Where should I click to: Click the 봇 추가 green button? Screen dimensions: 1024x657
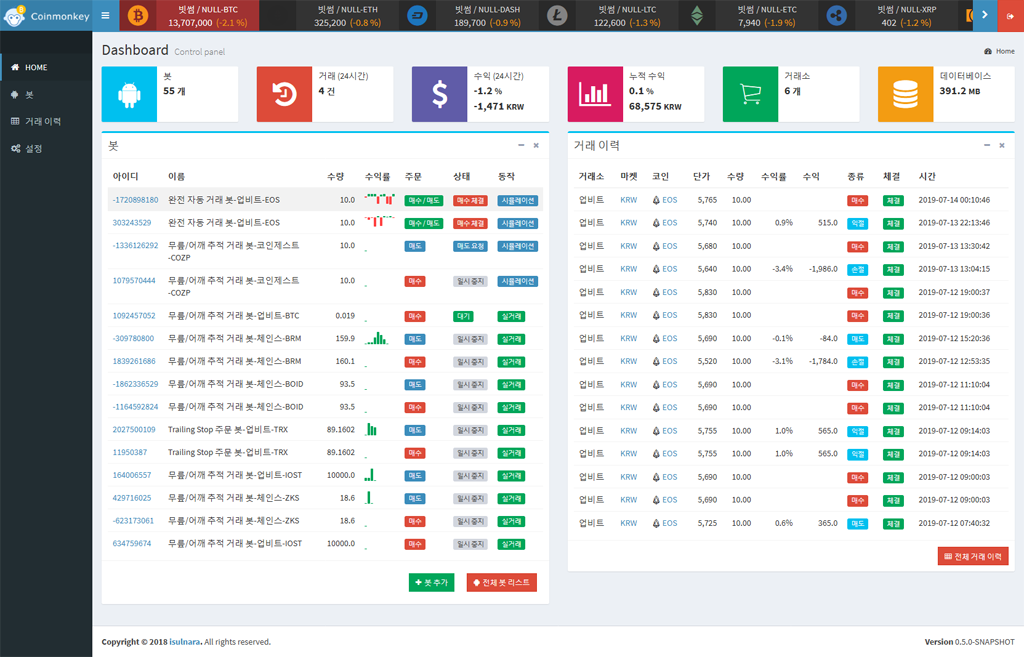pos(431,583)
